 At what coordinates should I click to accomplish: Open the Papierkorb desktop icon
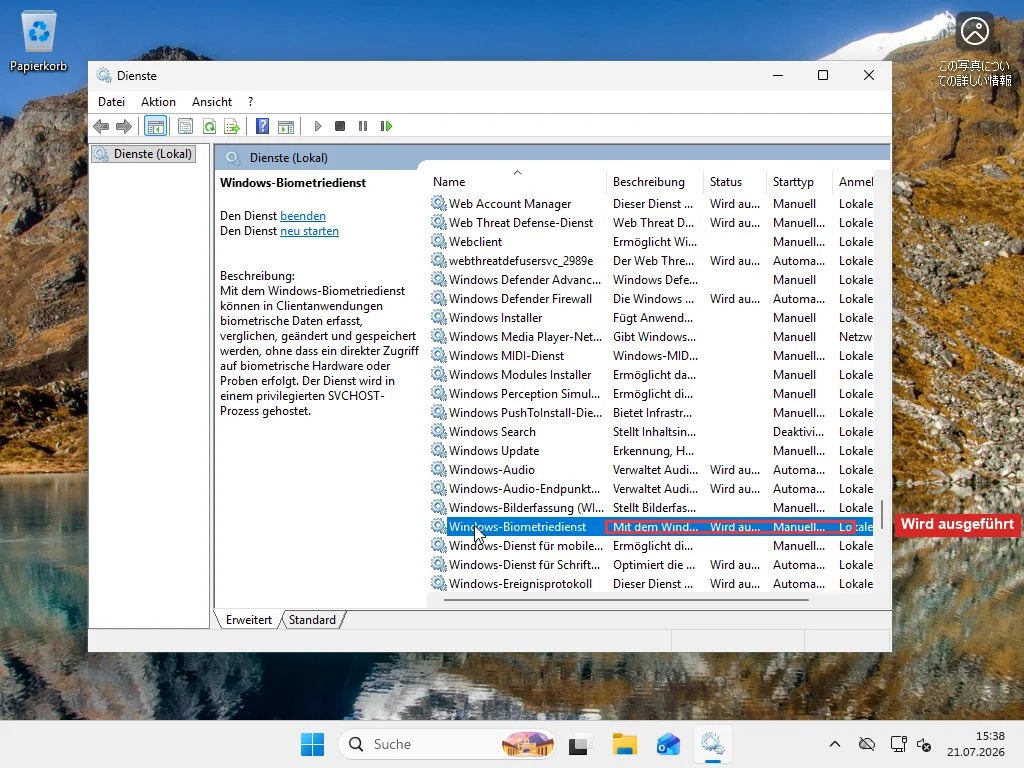[39, 42]
